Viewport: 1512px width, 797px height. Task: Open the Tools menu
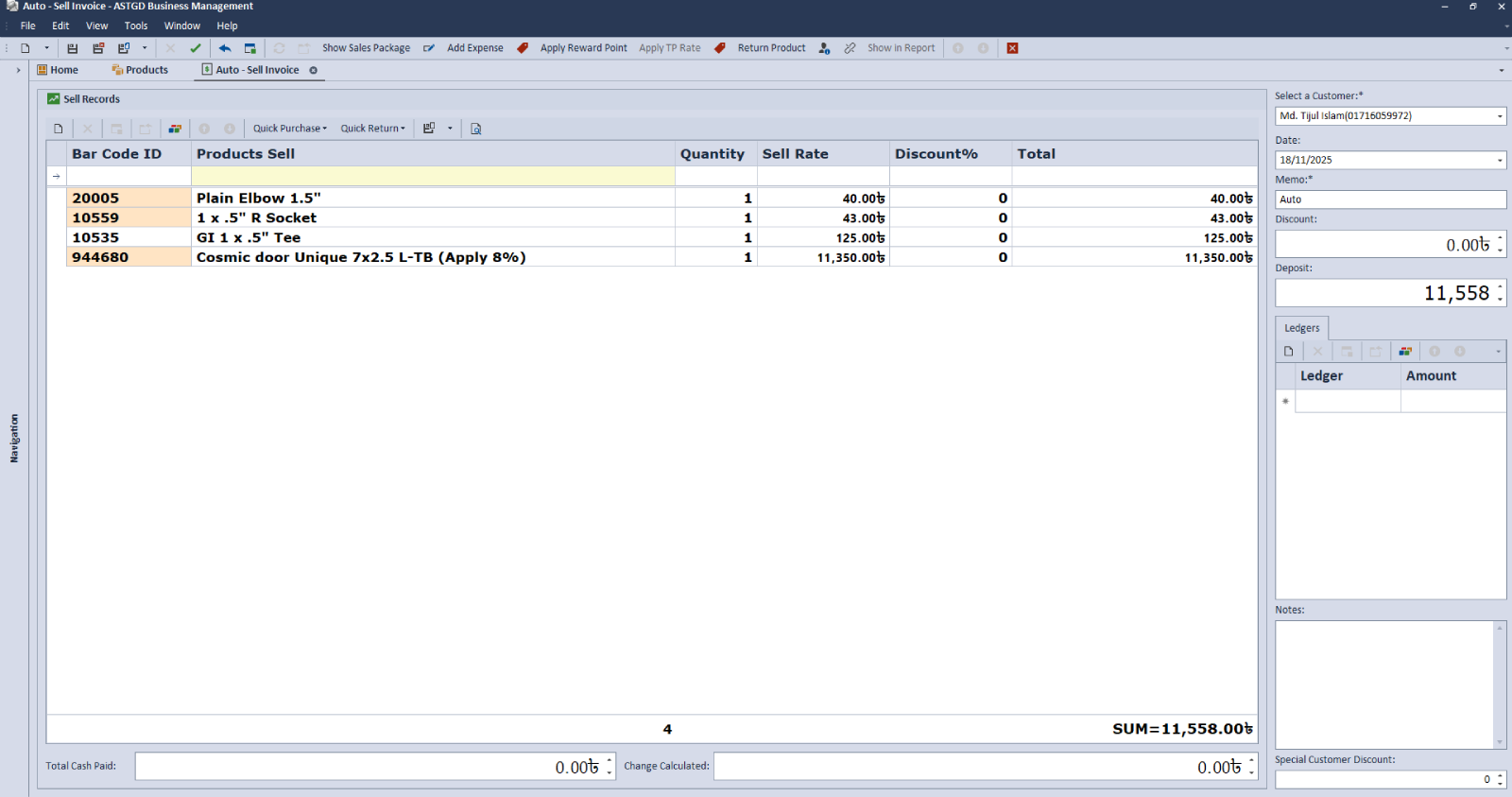136,26
